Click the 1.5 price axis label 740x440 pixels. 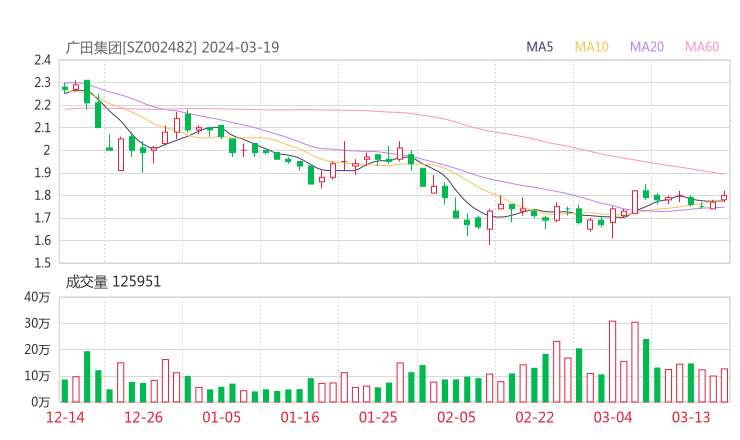pos(42,263)
